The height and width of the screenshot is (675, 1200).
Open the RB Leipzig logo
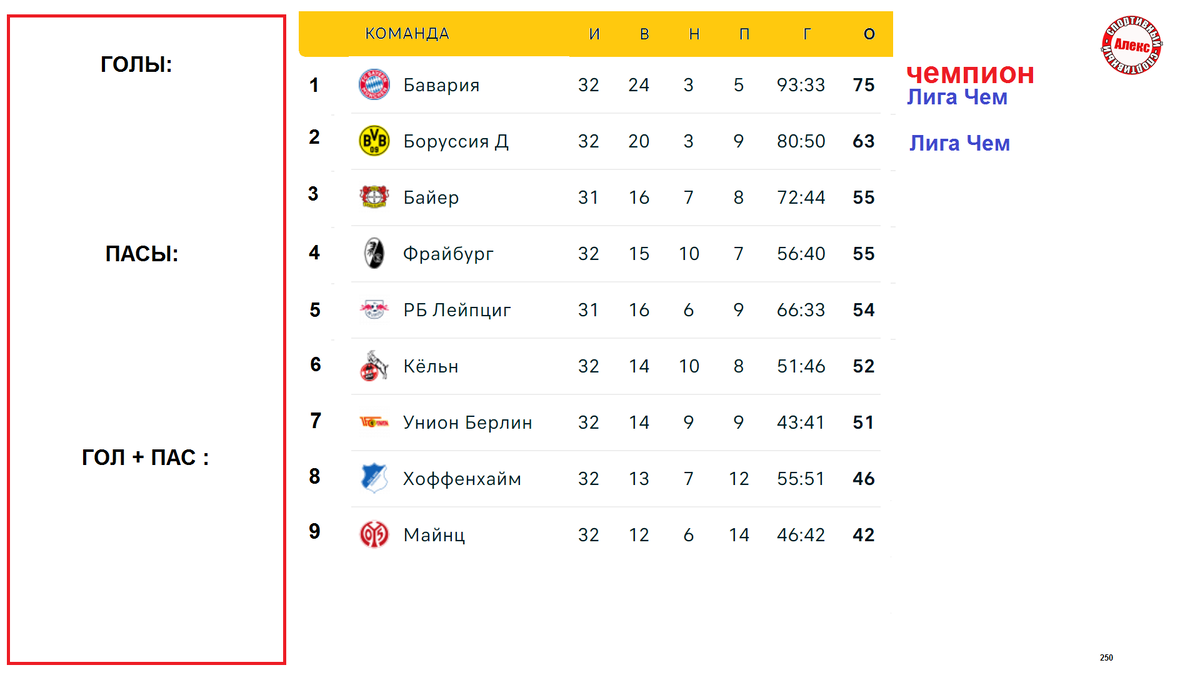coord(374,310)
